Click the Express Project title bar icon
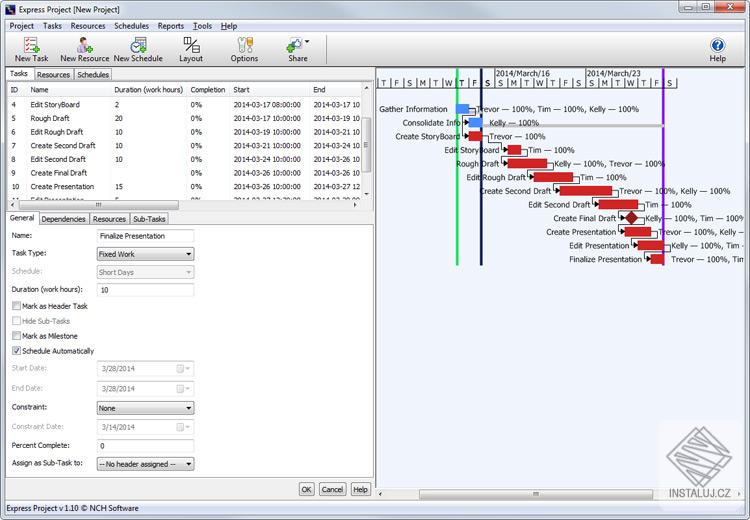The height and width of the screenshot is (520, 750). click(x=11, y=9)
